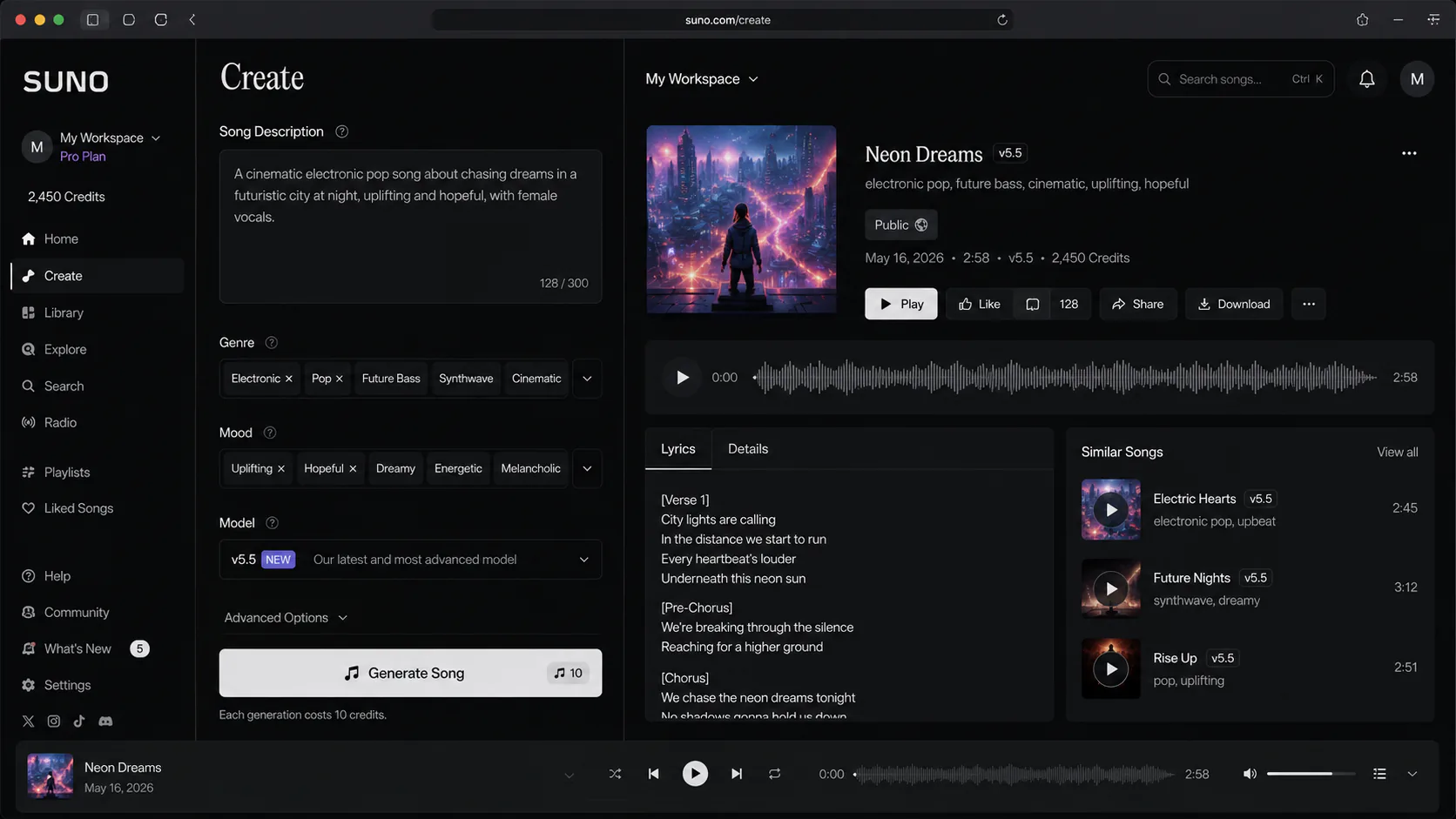Adjust the volume slider
This screenshot has height=819, width=1456.
tap(1311, 774)
